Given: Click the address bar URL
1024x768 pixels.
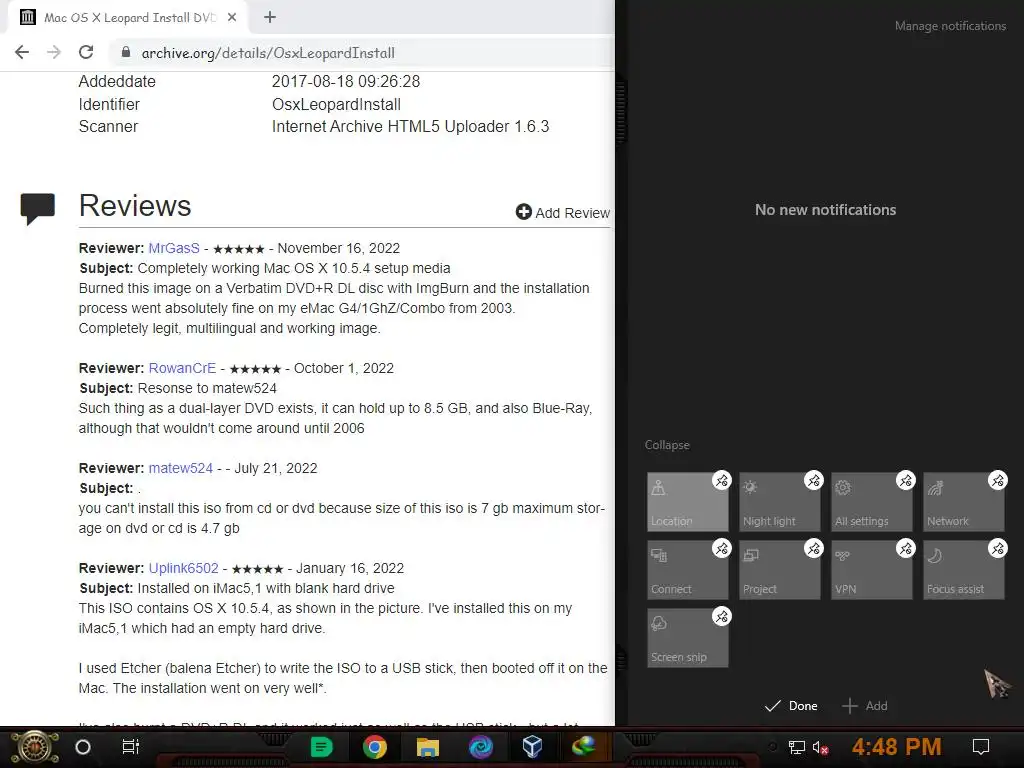Looking at the screenshot, I should 268,53.
